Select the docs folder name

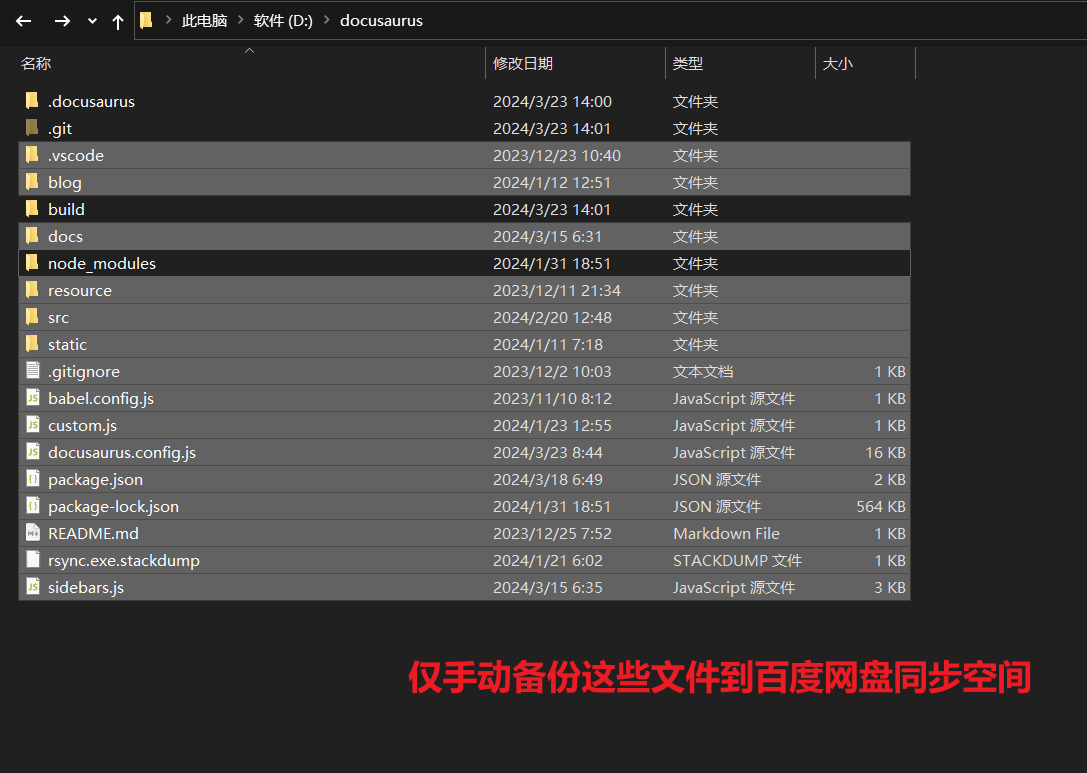tap(66, 236)
